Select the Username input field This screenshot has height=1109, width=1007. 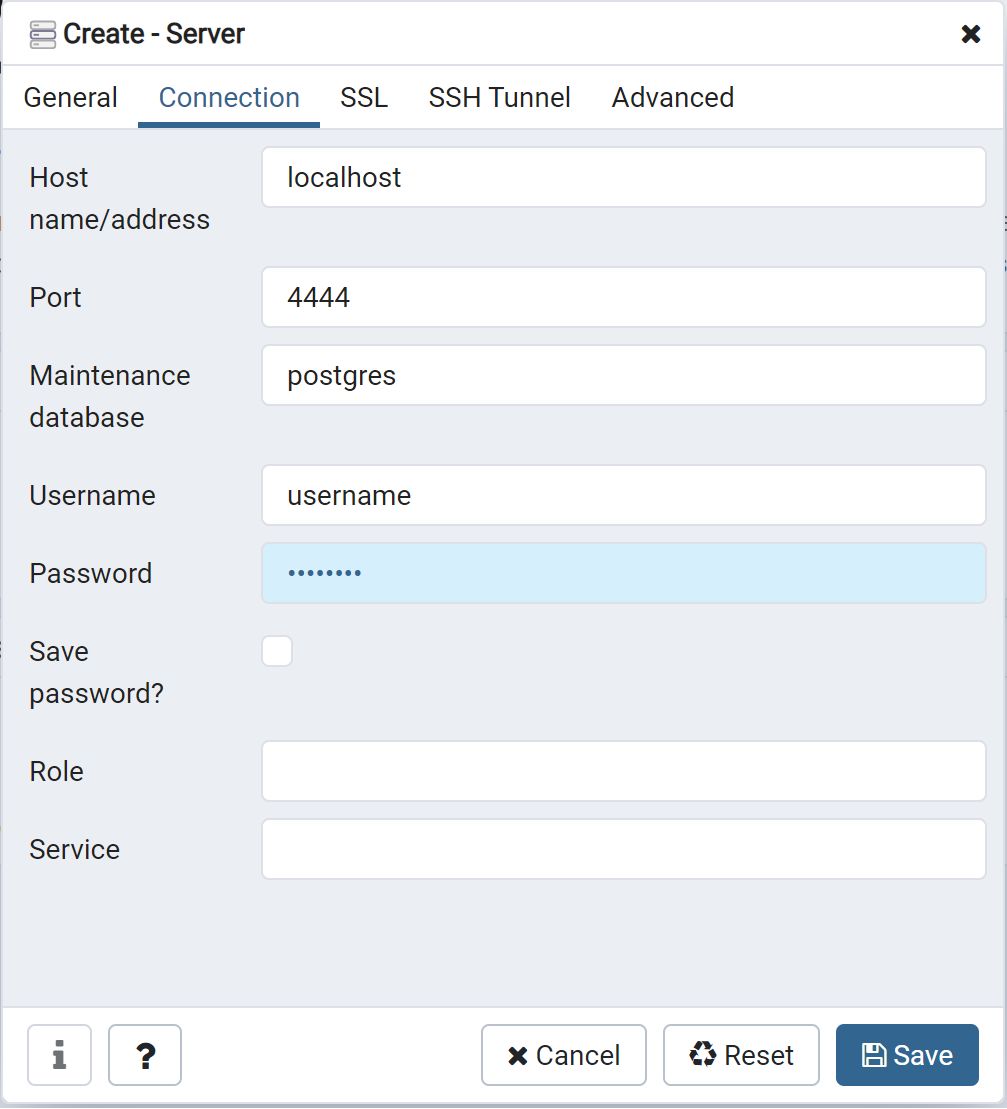point(624,495)
